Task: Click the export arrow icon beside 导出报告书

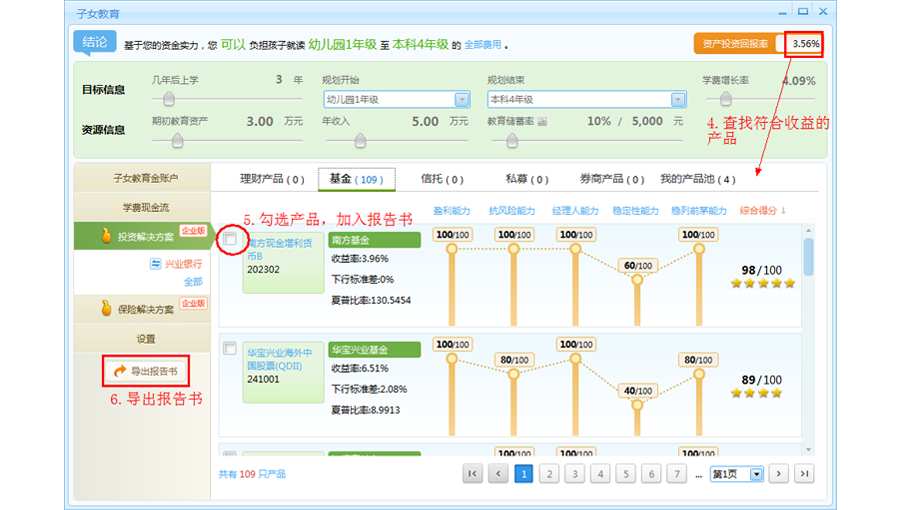Action: coord(120,371)
